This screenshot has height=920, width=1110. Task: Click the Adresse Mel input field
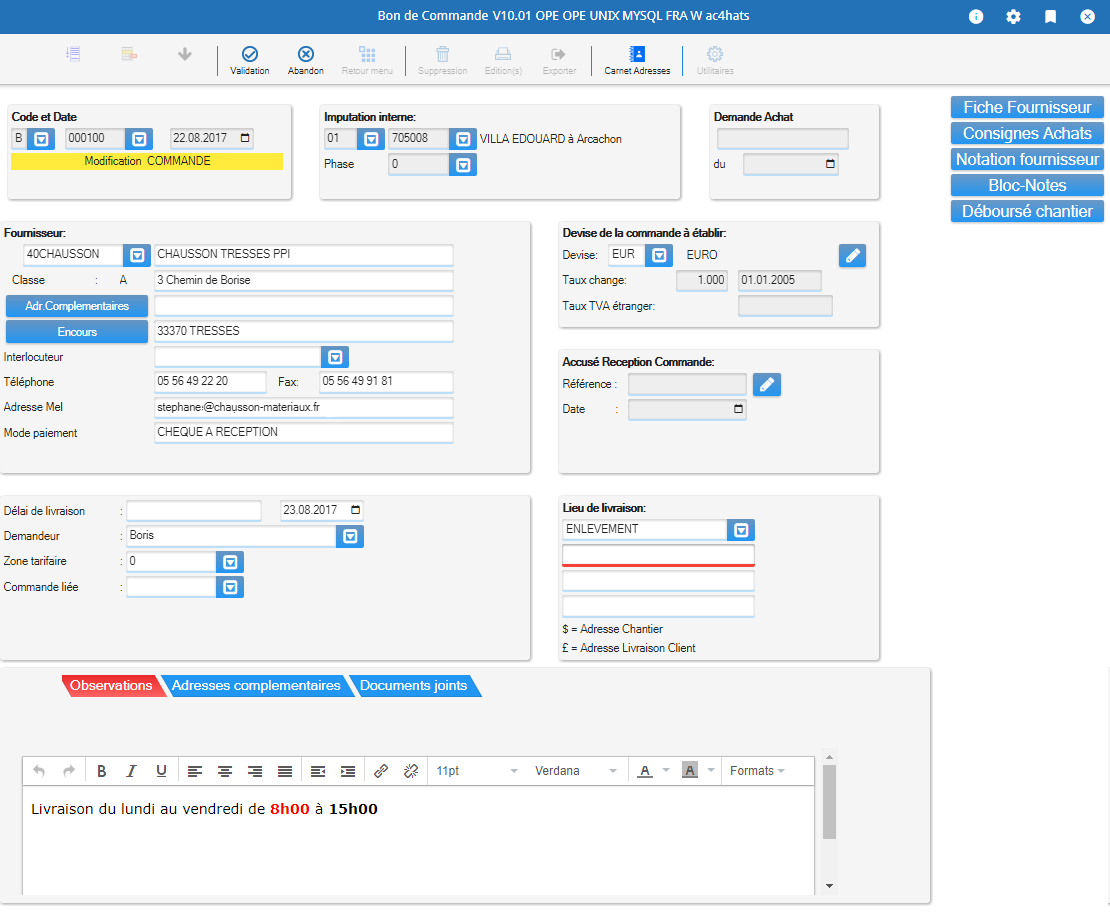[x=304, y=408]
